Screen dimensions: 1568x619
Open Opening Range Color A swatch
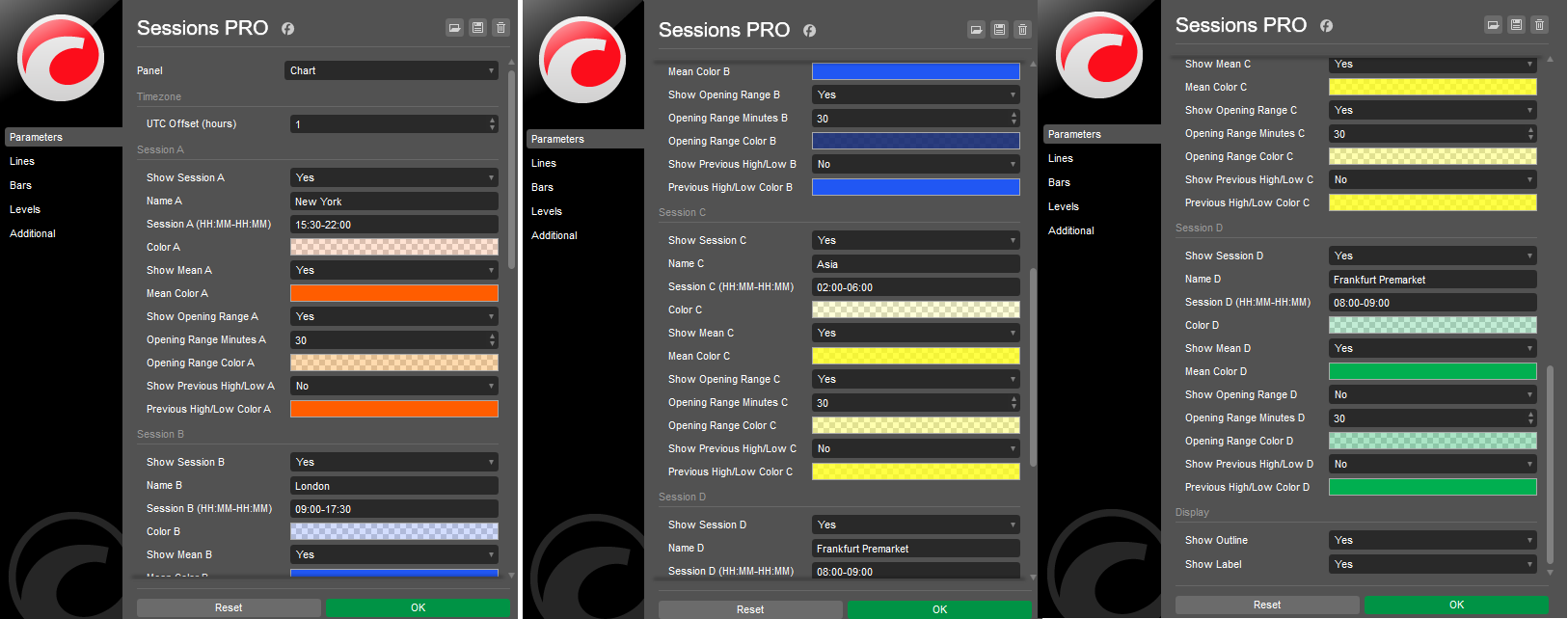tap(394, 363)
